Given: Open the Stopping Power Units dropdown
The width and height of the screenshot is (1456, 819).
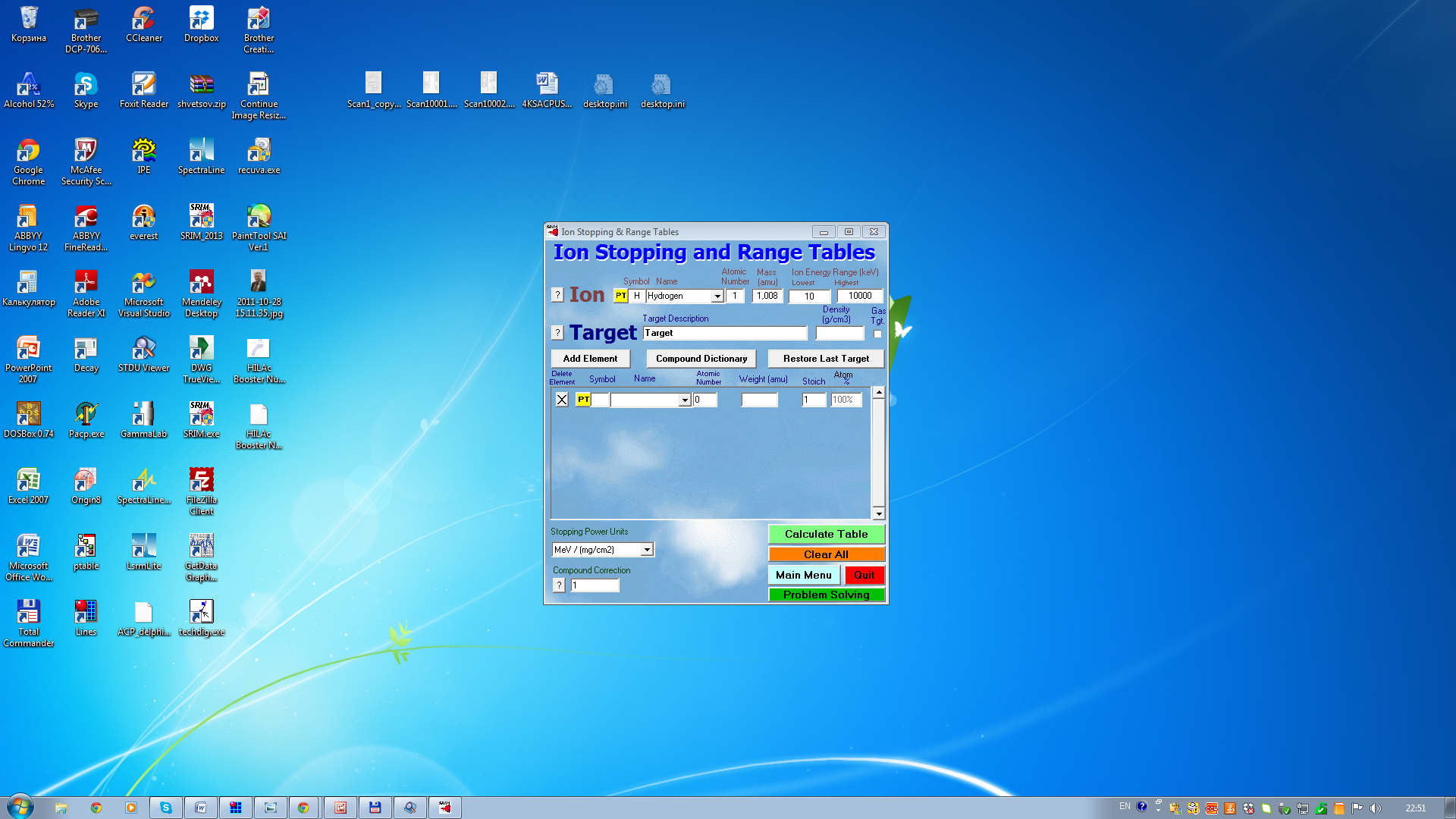Looking at the screenshot, I should pos(647,550).
